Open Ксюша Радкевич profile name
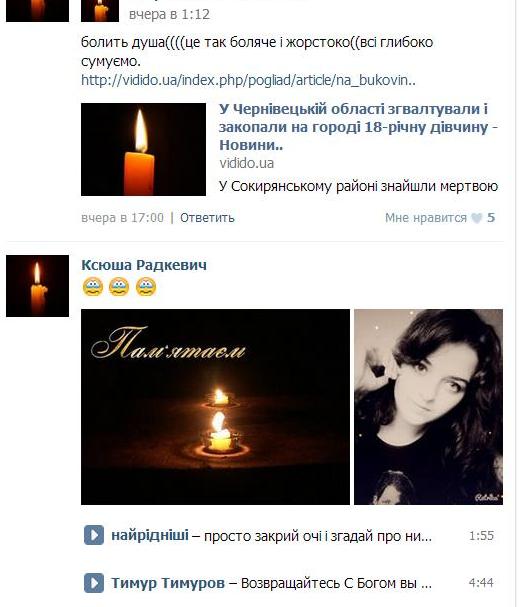The width and height of the screenshot is (519, 607). pyautogui.click(x=144, y=265)
